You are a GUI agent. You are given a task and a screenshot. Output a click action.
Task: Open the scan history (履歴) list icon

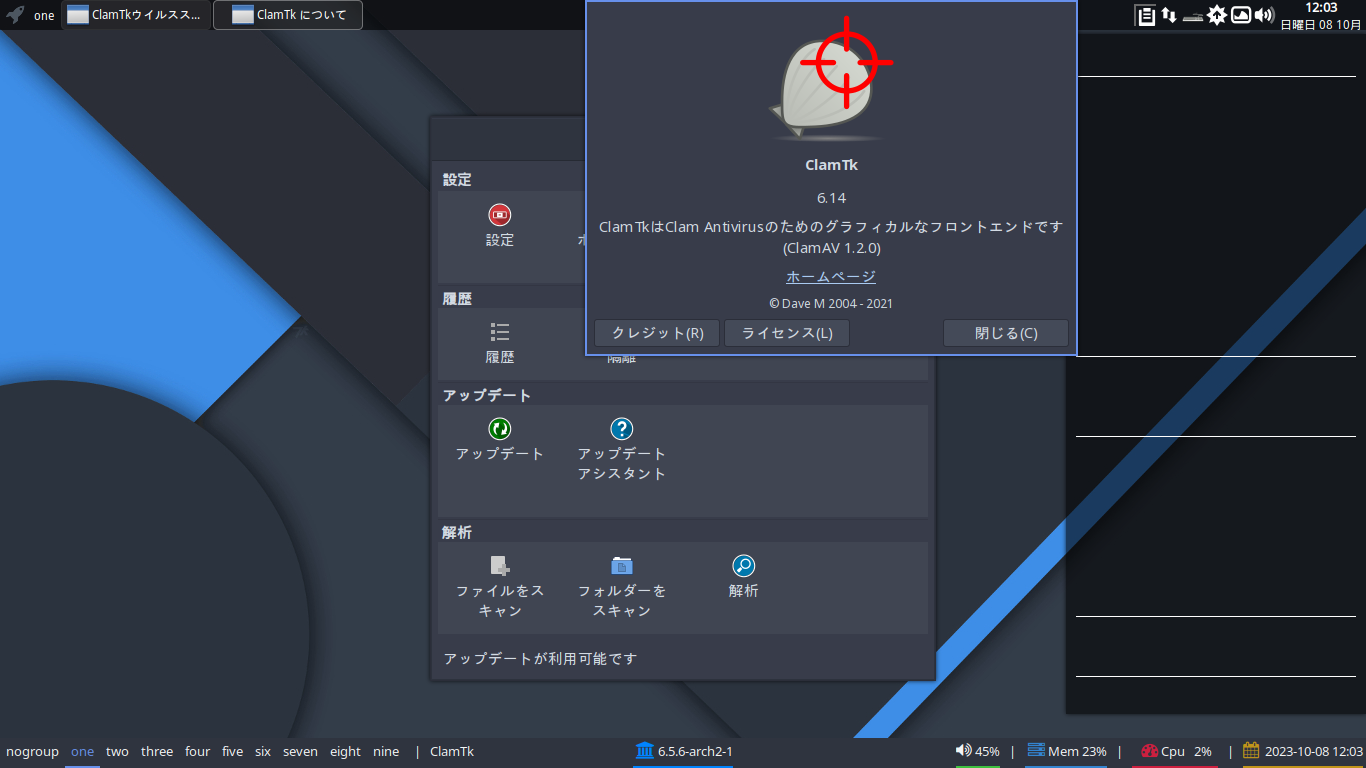pos(500,332)
